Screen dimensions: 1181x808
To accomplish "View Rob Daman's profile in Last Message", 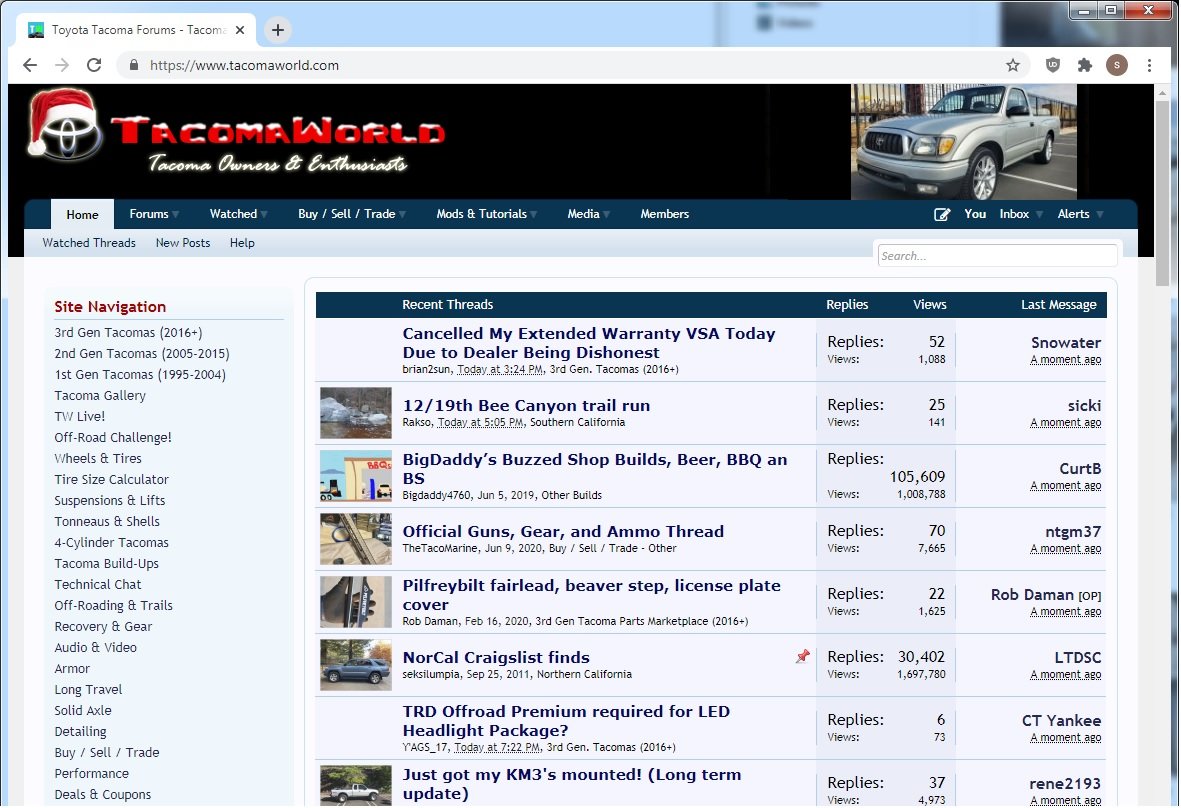I will [1032, 595].
